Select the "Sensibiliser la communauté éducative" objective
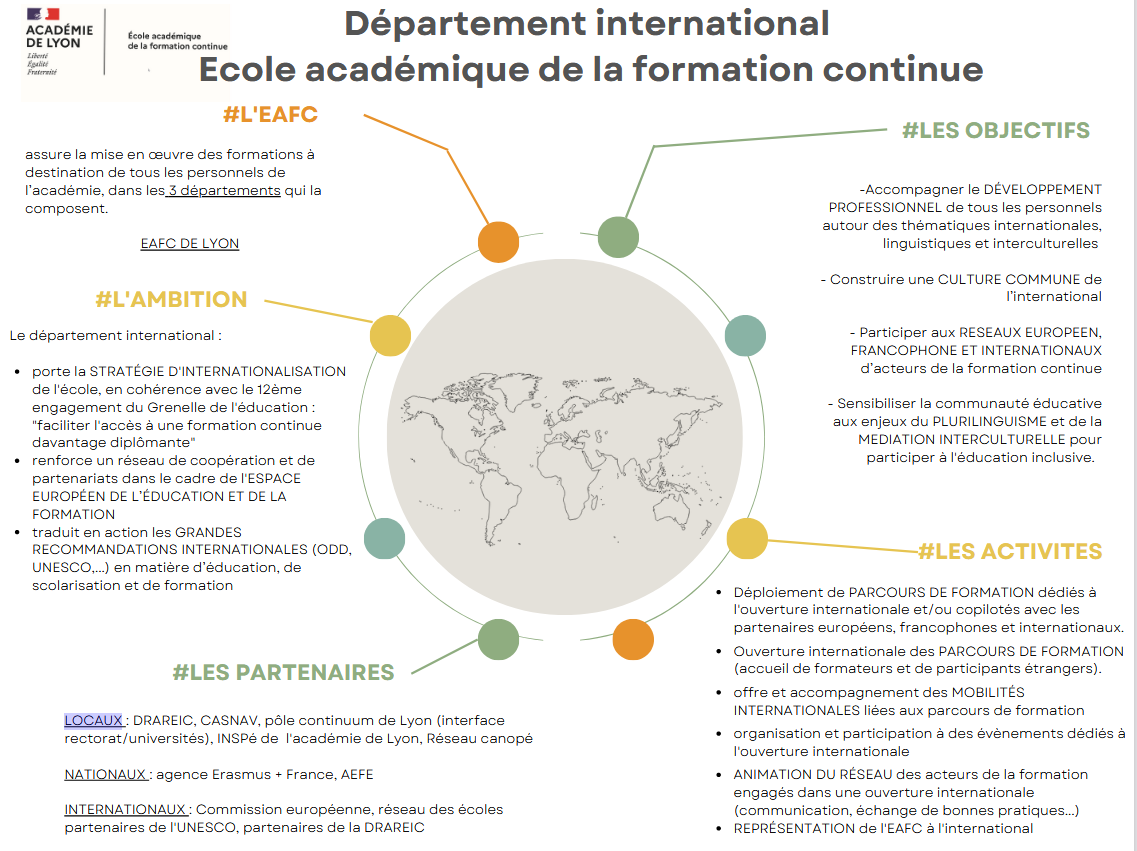Image resolution: width=1137 pixels, height=851 pixels. 964,431
